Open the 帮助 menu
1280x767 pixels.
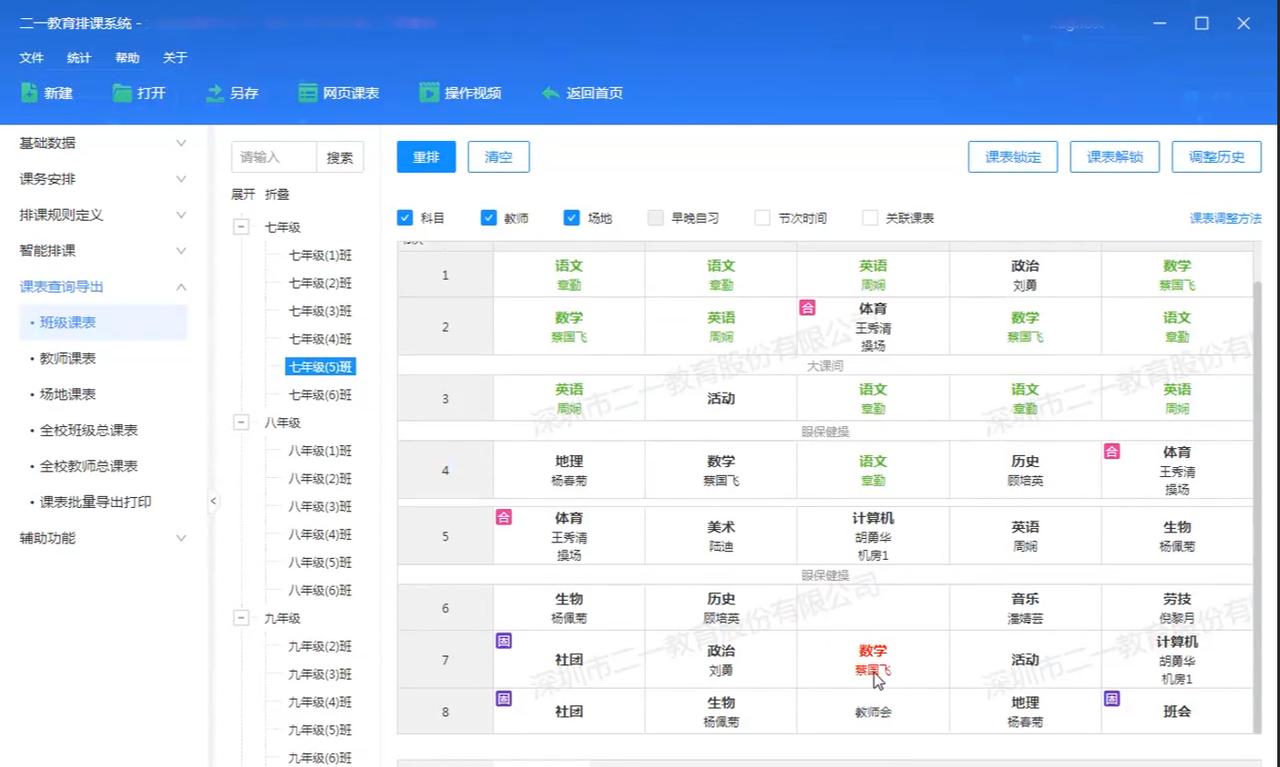[x=127, y=58]
